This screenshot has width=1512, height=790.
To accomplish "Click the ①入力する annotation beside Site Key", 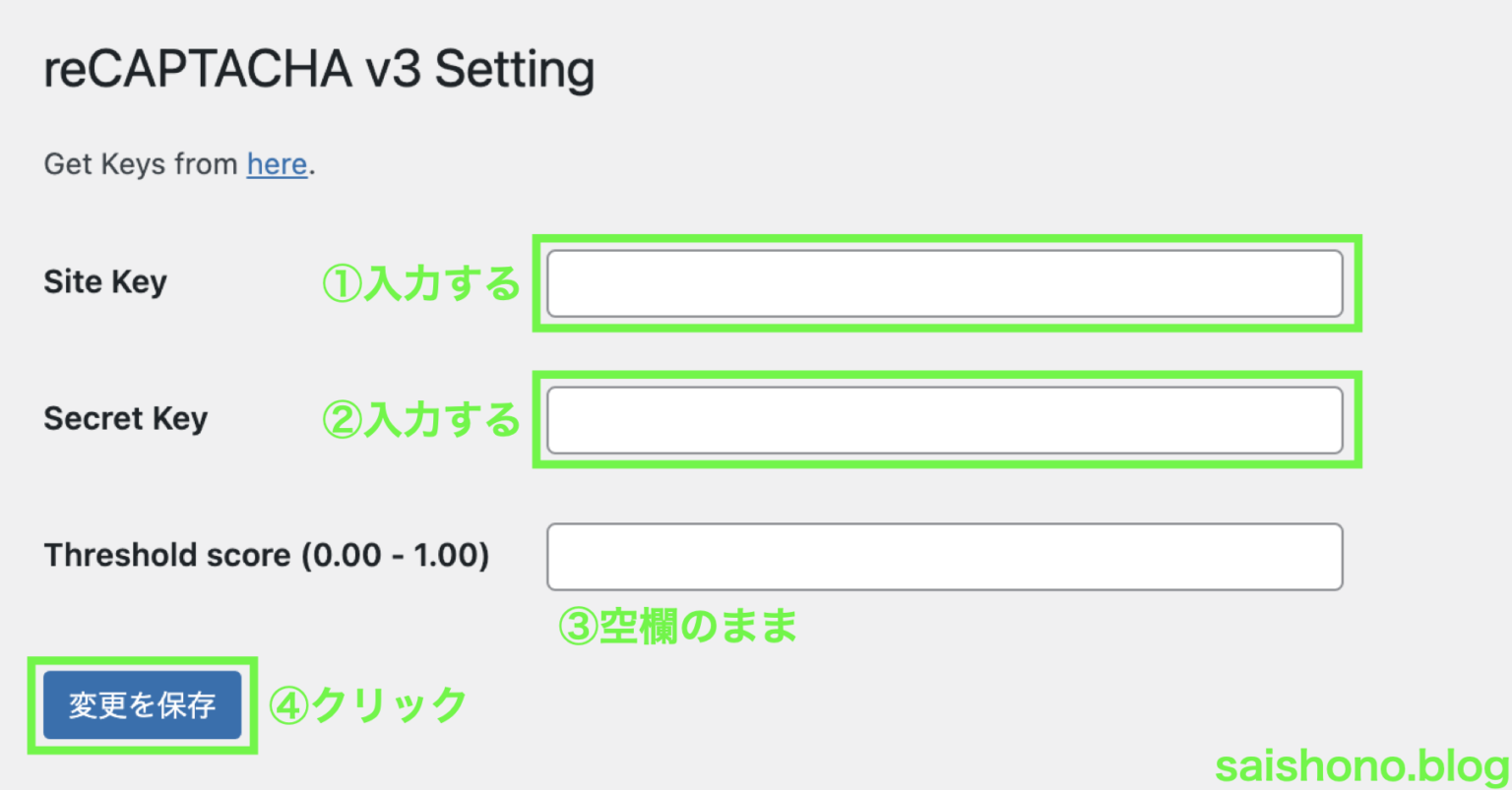I will [420, 282].
